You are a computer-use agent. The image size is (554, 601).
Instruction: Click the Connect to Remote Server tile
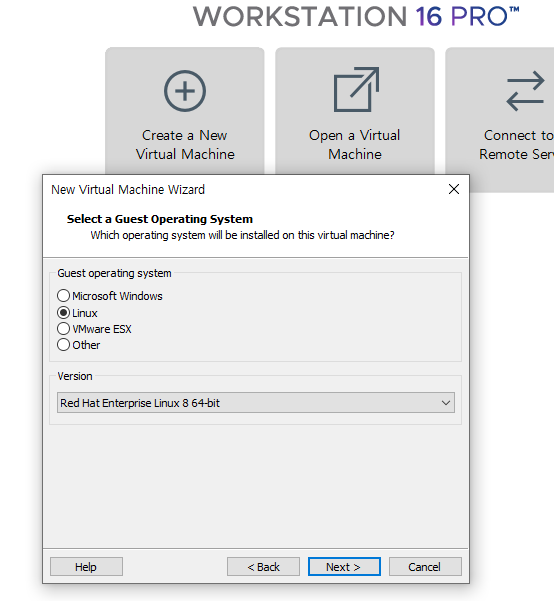click(x=500, y=119)
